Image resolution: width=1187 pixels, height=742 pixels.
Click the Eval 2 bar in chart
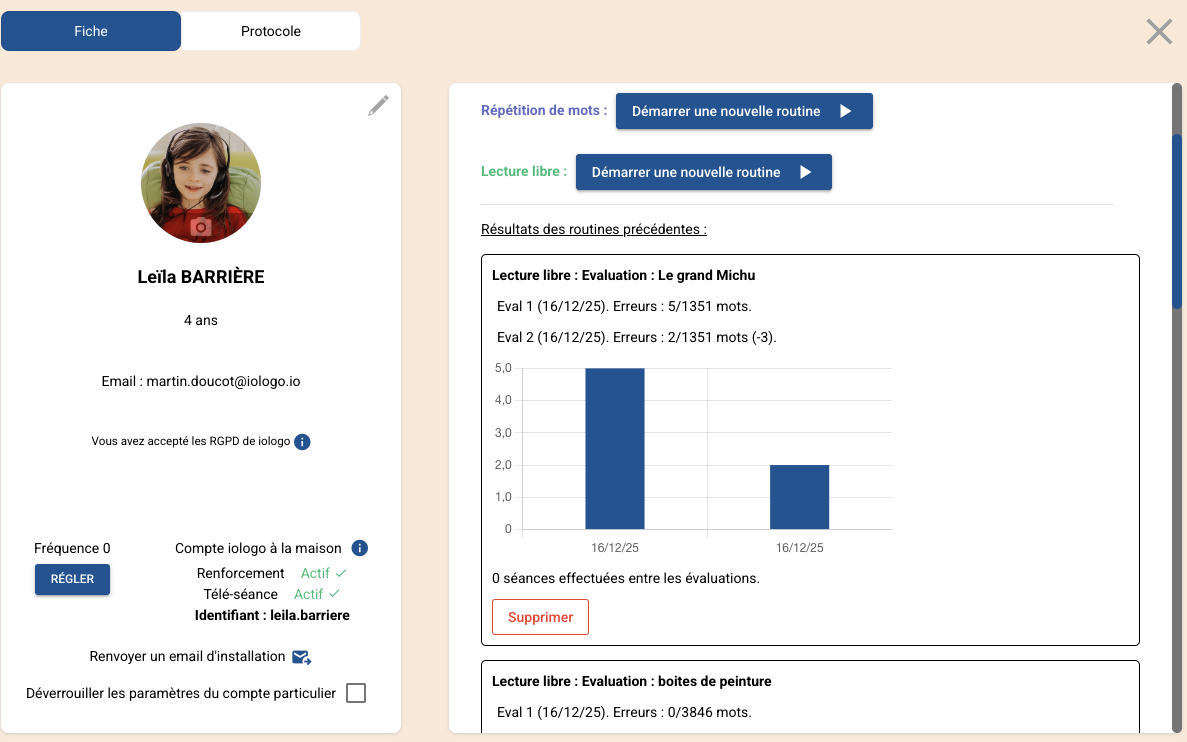click(799, 497)
